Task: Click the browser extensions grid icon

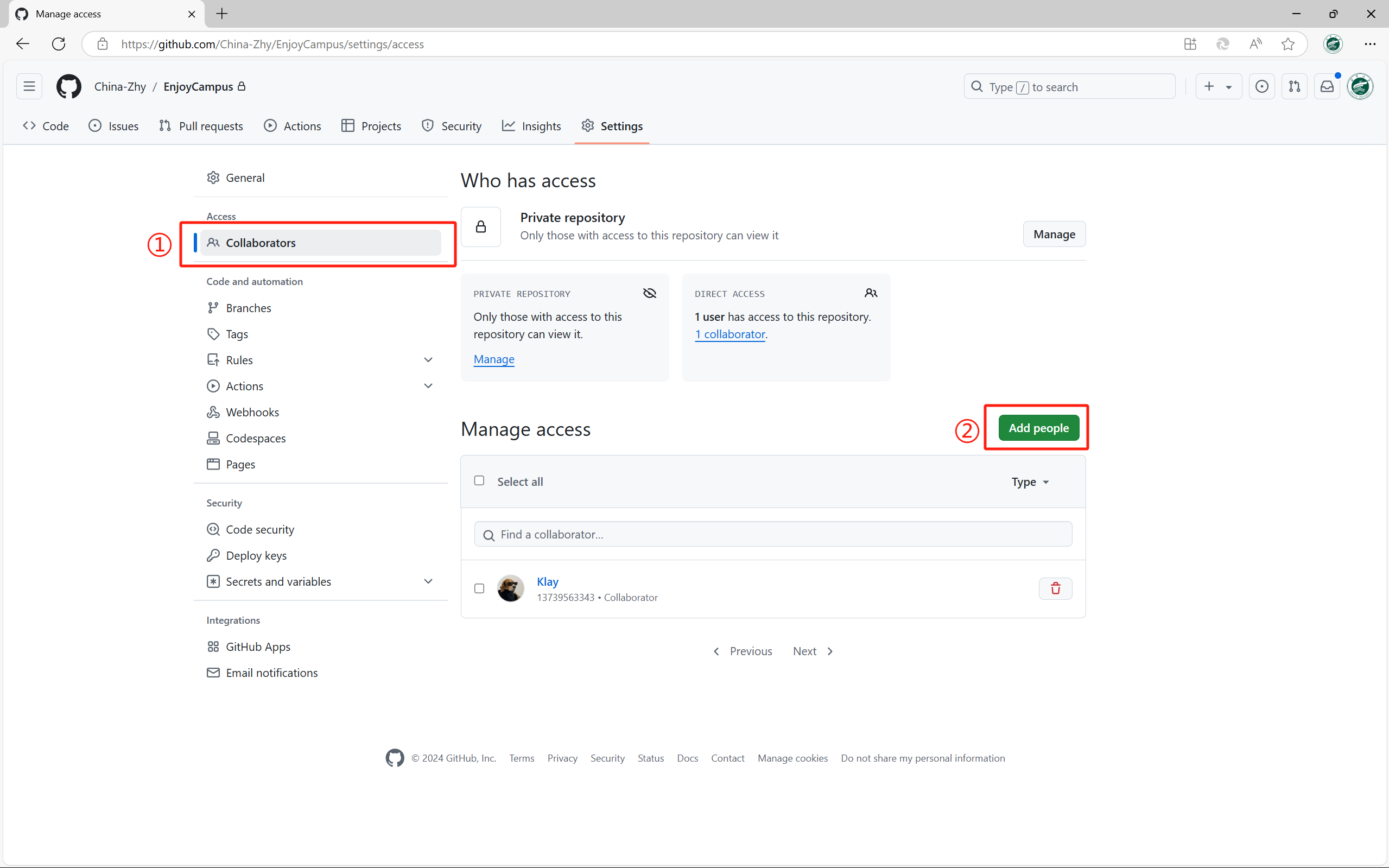Action: click(x=1190, y=44)
